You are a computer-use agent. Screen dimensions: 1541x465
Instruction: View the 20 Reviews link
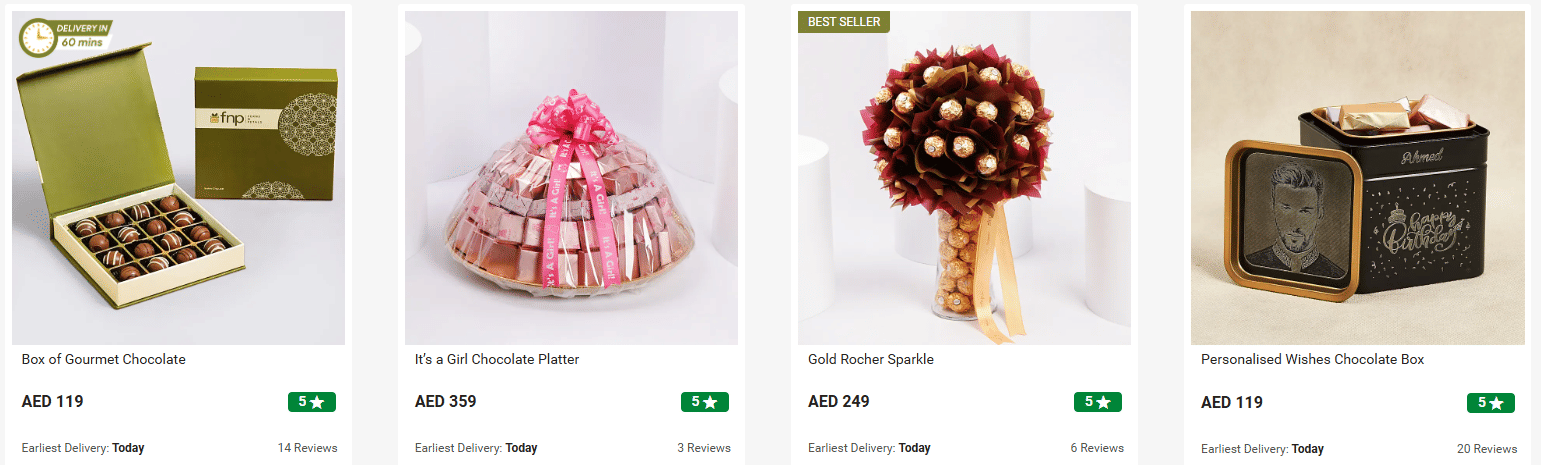click(x=1487, y=448)
